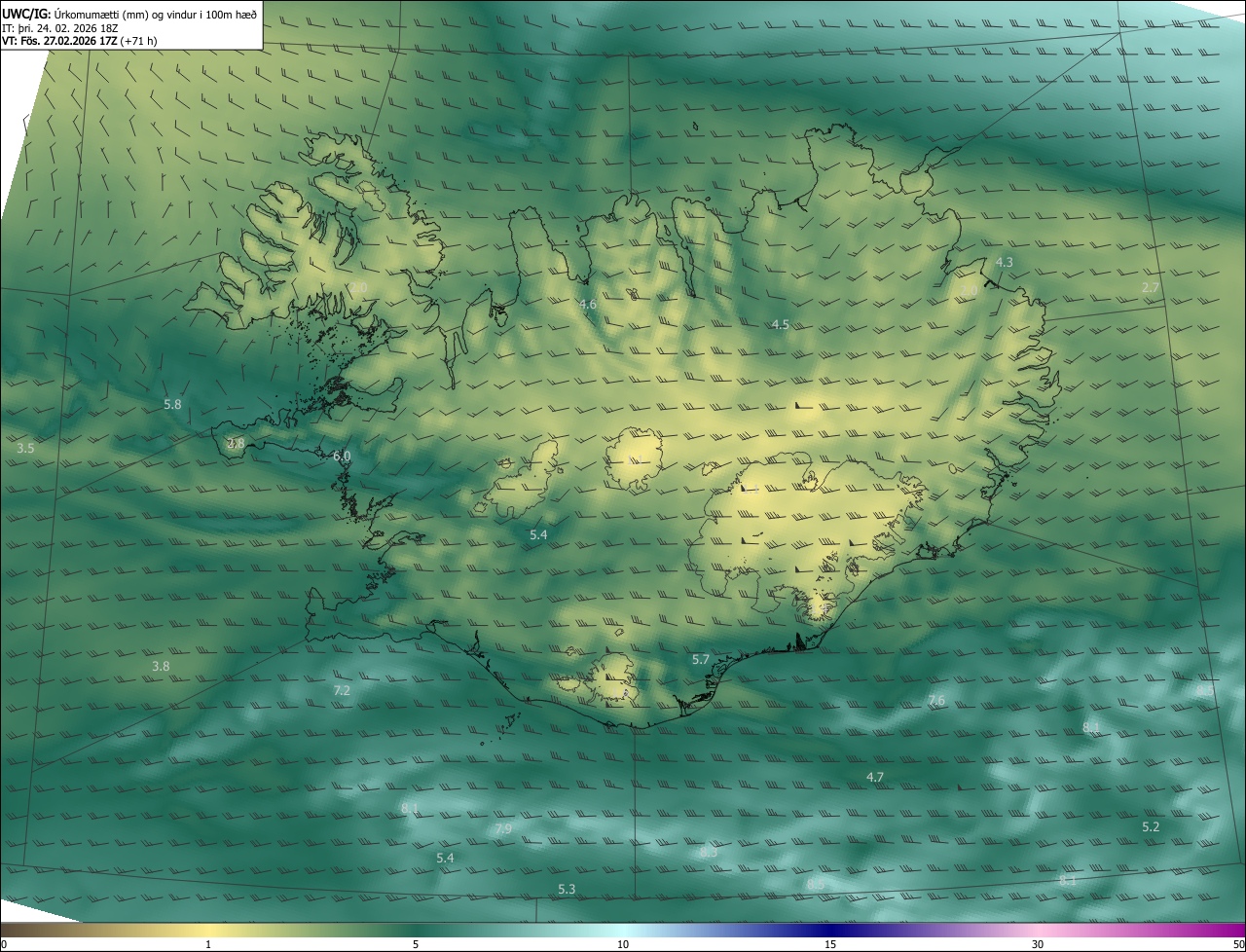This screenshot has width=1246, height=952.
Task: Click the 4.6 value label on map
Action: tap(588, 305)
